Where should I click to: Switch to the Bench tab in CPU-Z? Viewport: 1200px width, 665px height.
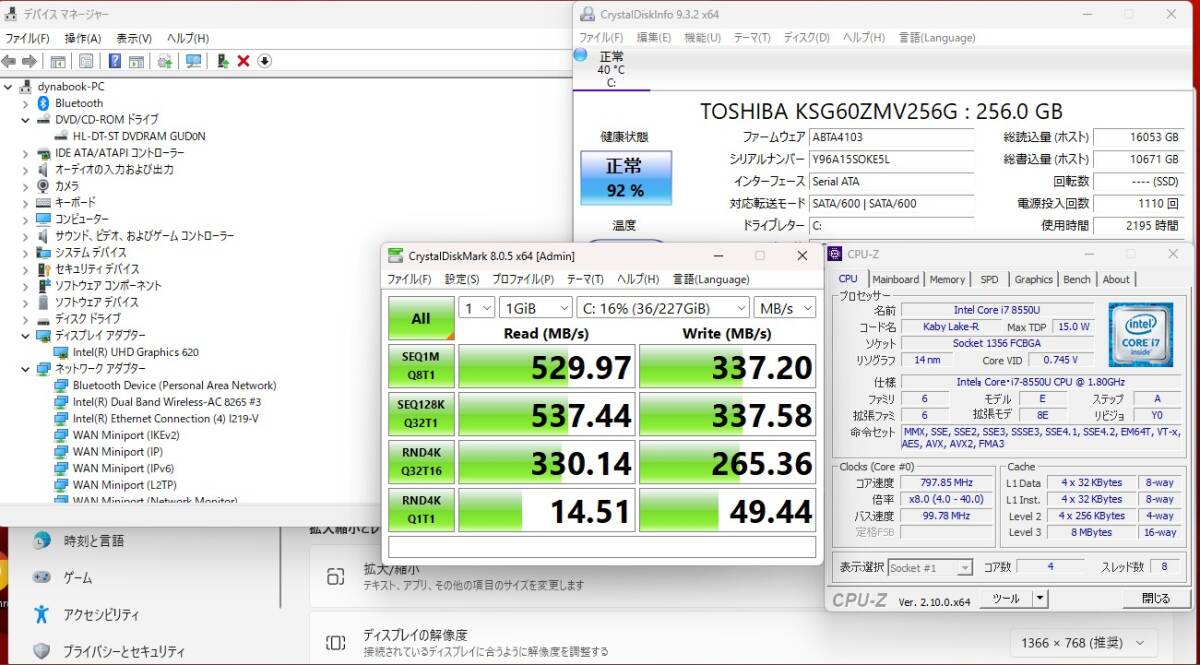(1077, 280)
